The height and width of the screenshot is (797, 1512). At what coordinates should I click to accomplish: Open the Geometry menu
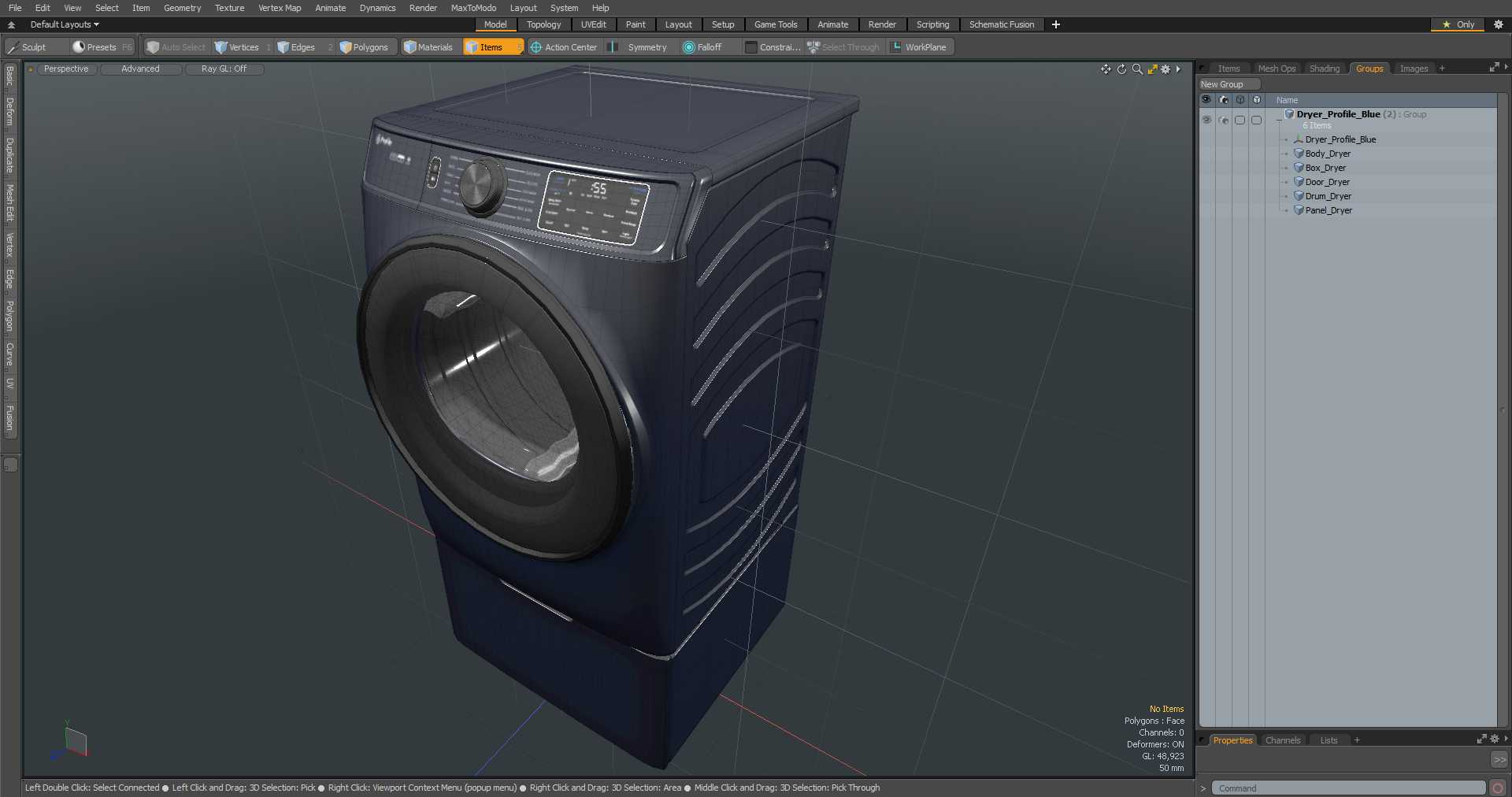[182, 8]
